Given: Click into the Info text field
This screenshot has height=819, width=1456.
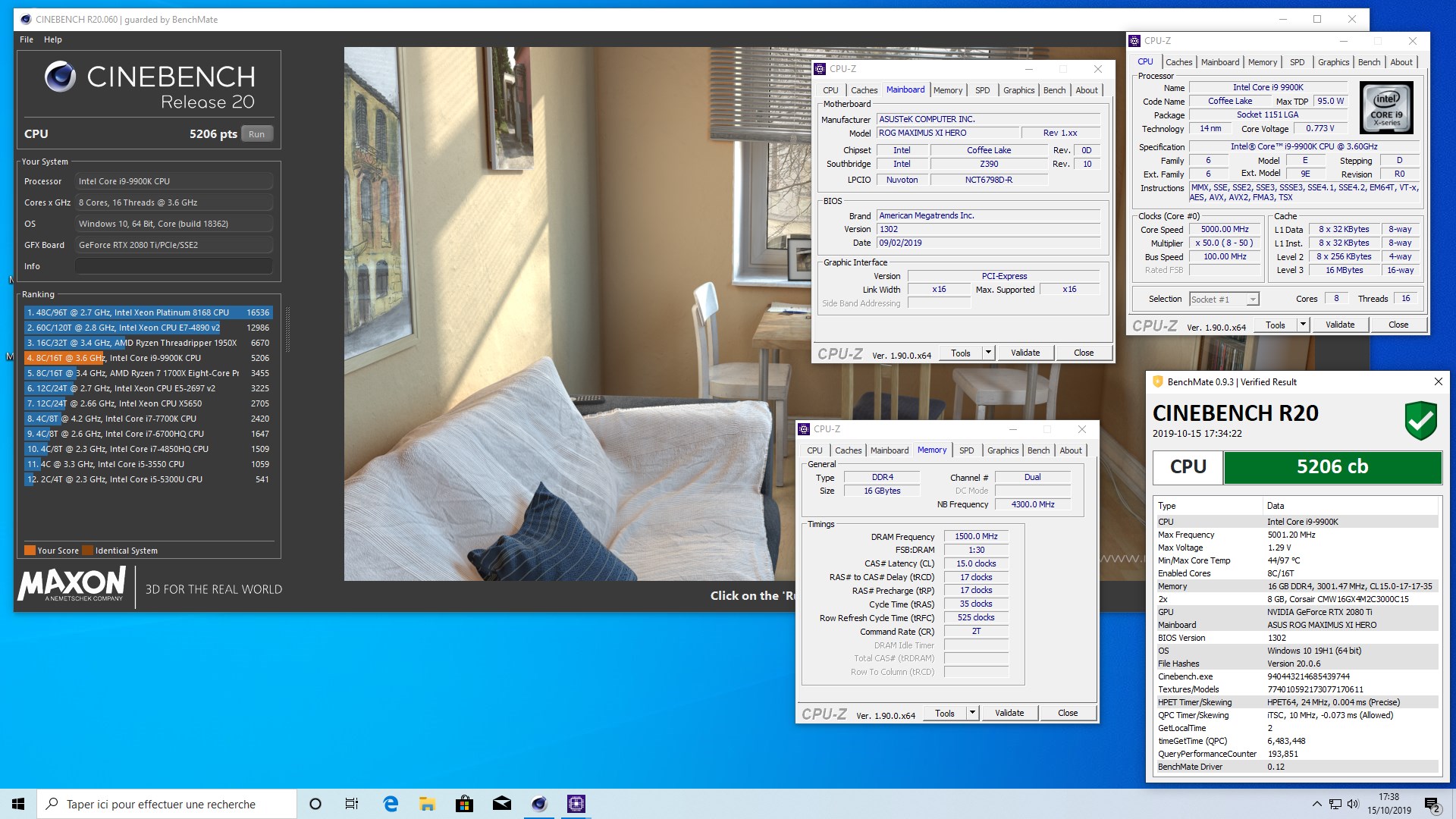Looking at the screenshot, I should click(174, 266).
